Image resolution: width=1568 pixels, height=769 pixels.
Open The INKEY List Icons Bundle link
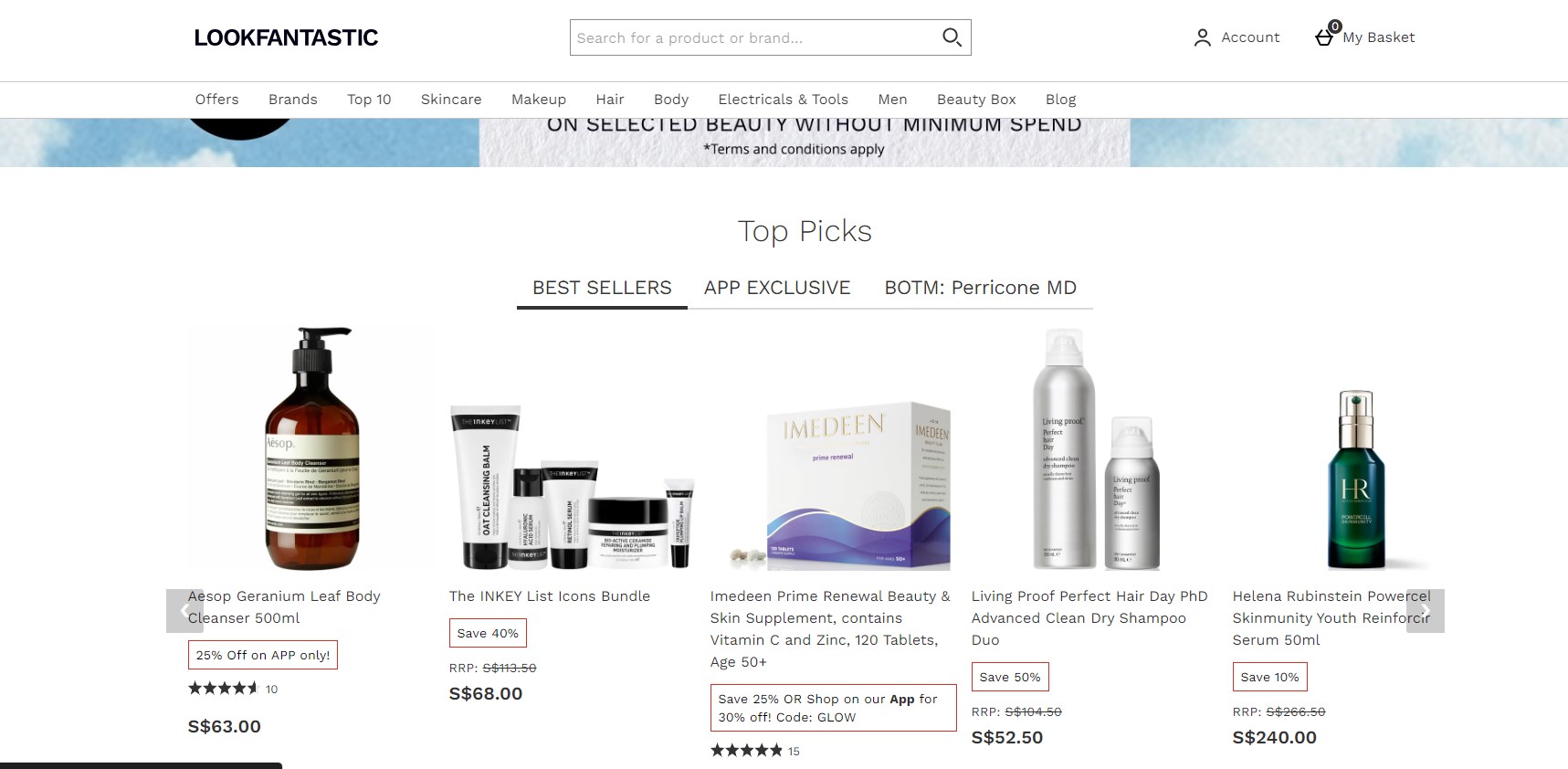coord(550,596)
